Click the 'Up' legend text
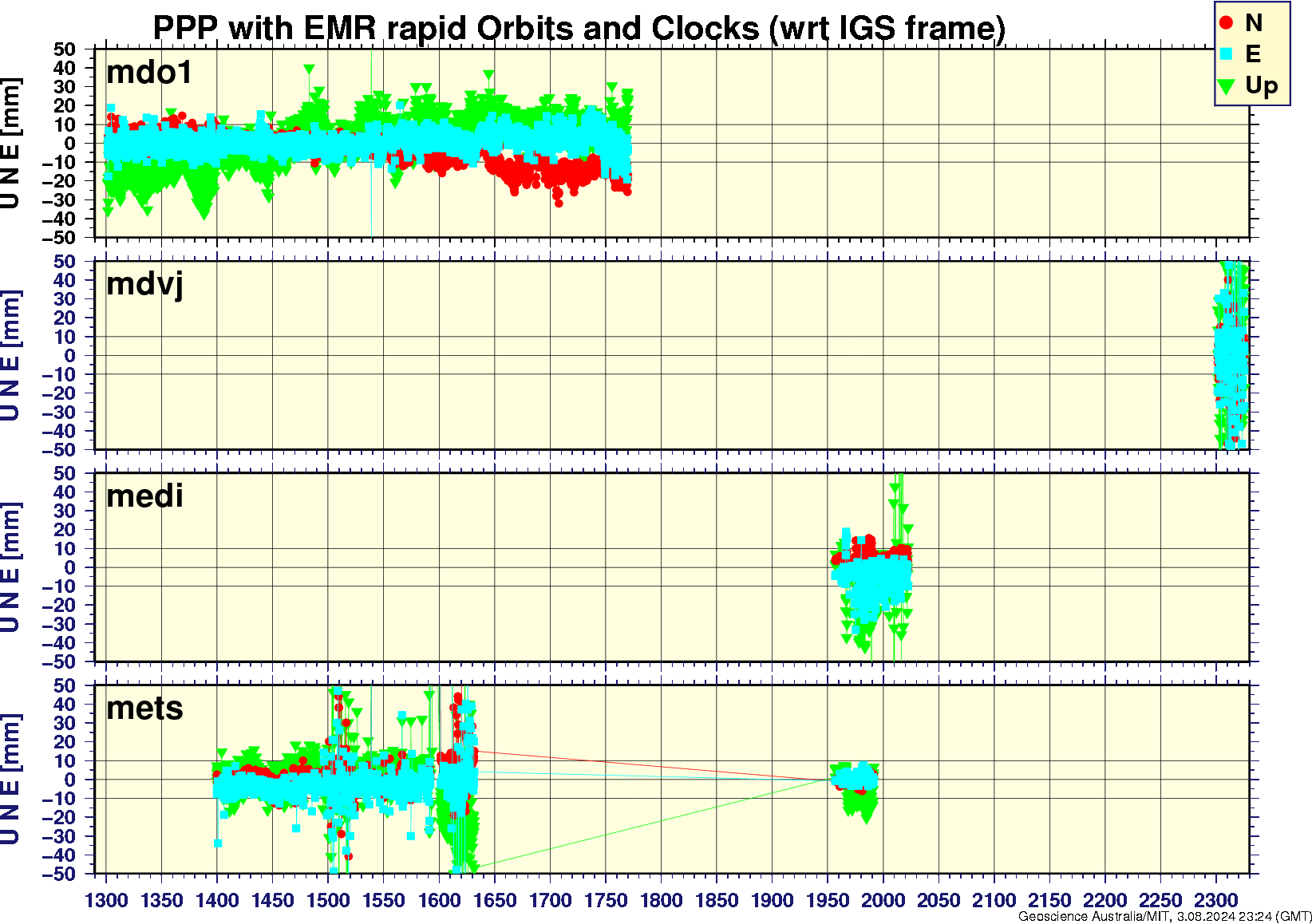 coord(1262,85)
